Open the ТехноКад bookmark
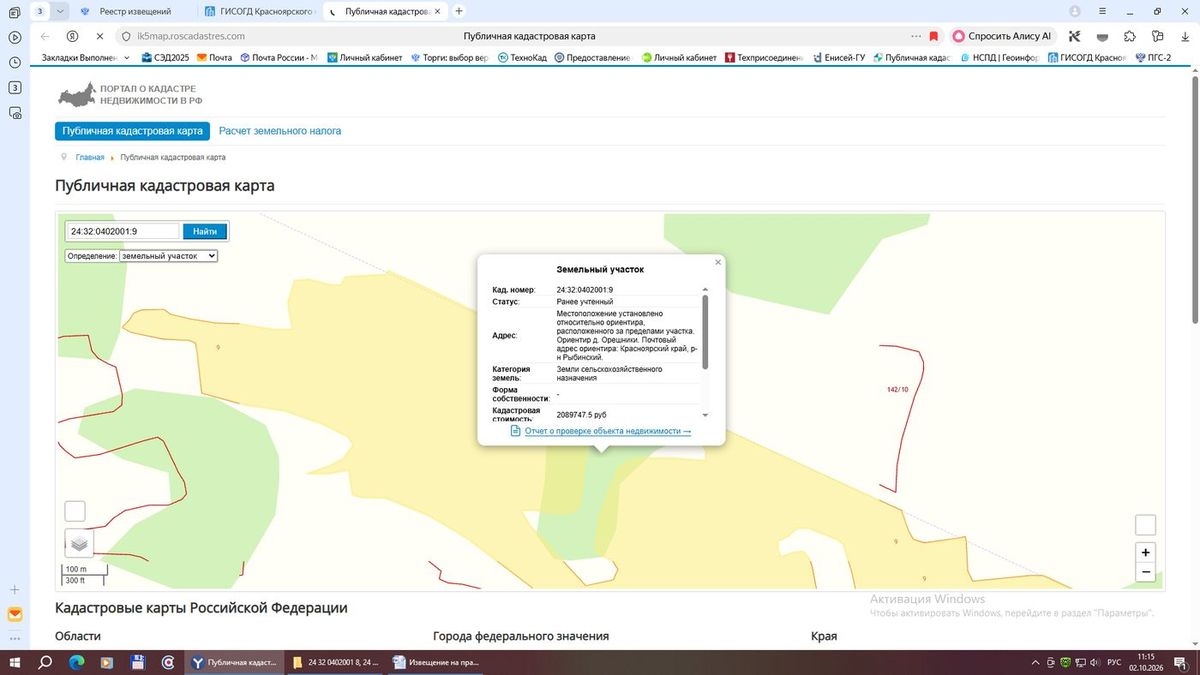The height and width of the screenshot is (675, 1200). click(x=522, y=58)
